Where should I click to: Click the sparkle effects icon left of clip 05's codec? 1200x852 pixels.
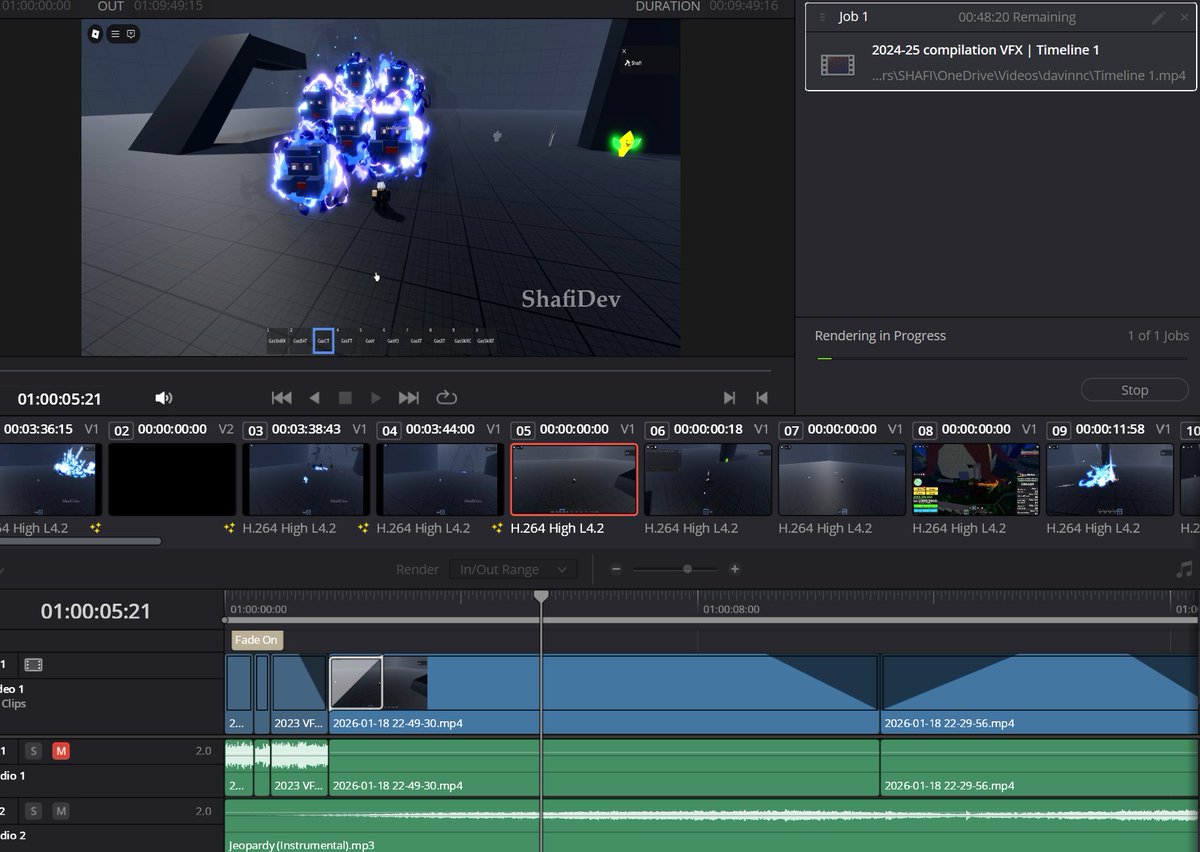coord(497,528)
